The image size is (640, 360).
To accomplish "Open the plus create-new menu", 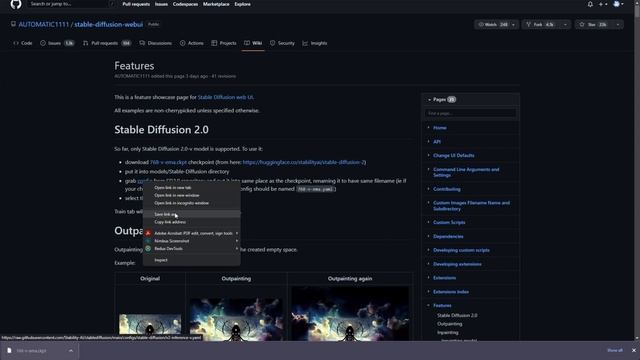I will pyautogui.click(x=603, y=4).
